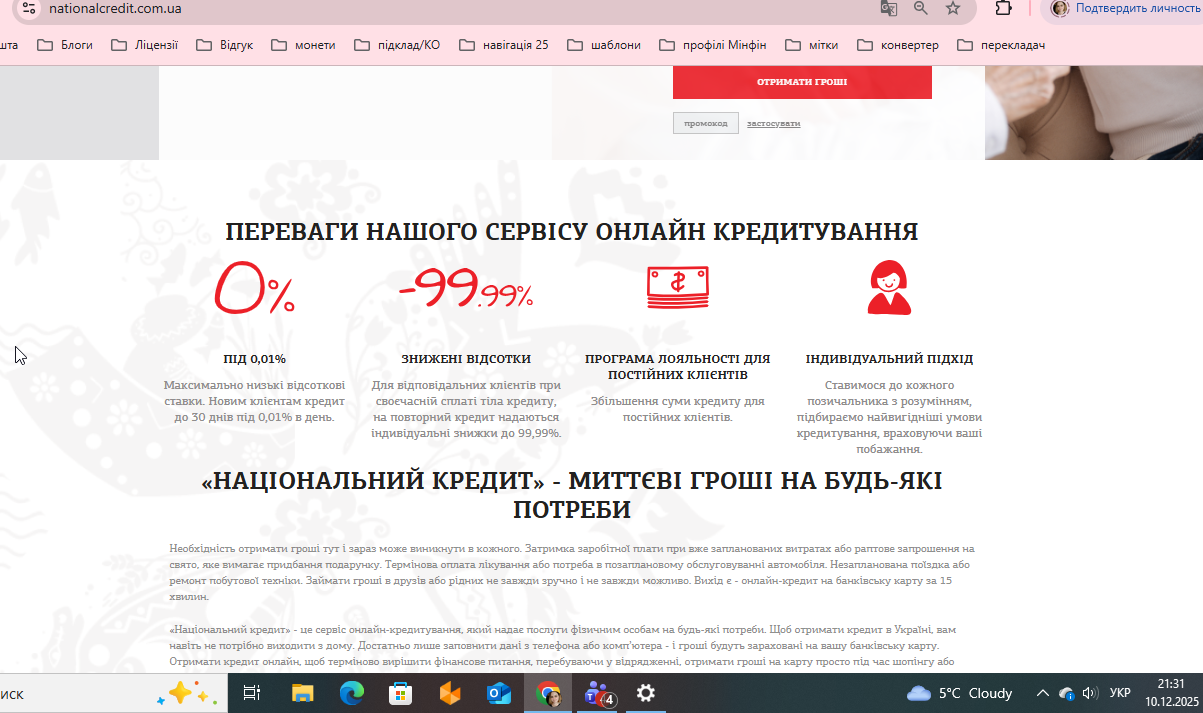Click the red money banknotes icon
1203x713 pixels.
[677, 288]
